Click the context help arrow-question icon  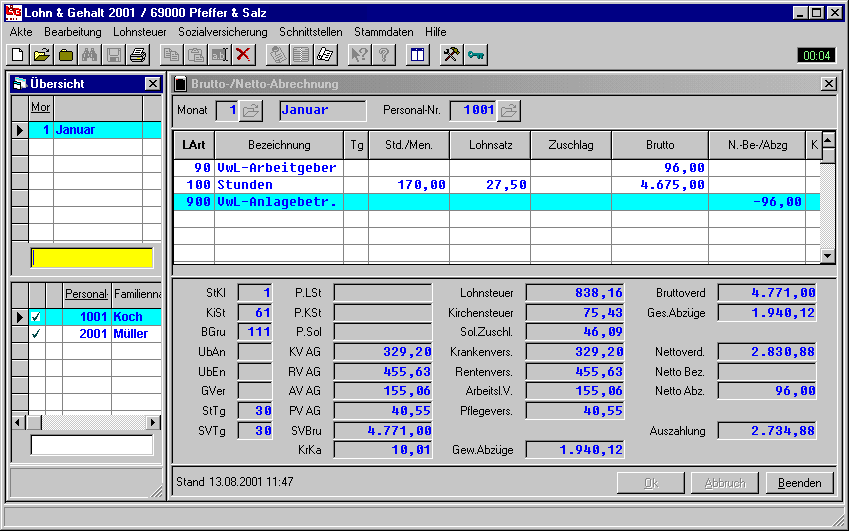(x=359, y=55)
